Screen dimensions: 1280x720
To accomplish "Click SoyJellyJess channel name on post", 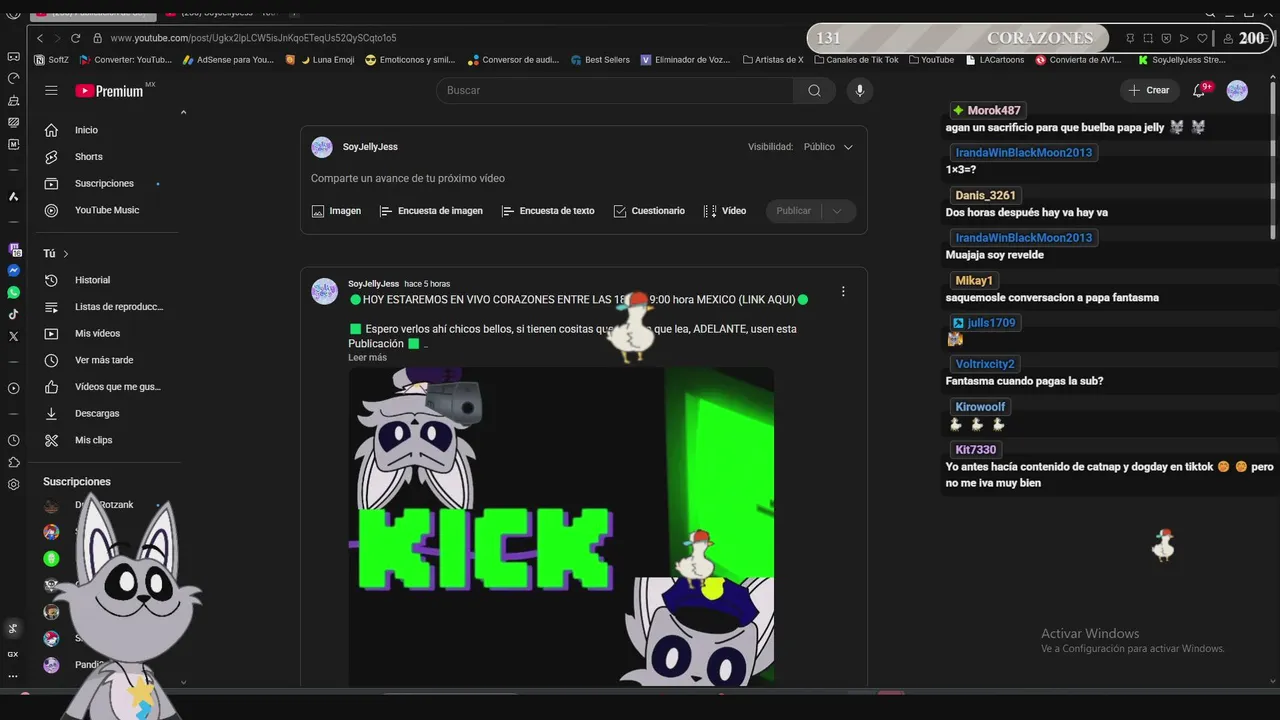I will coord(373,284).
